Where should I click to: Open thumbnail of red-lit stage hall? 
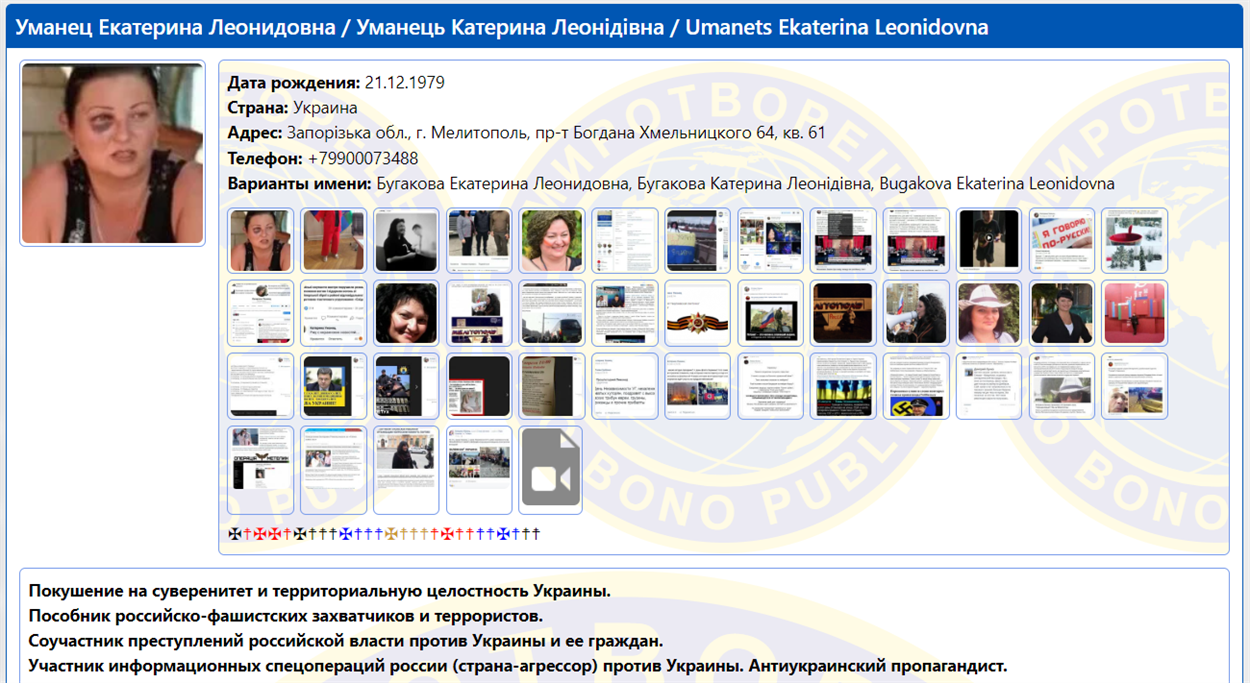click(1134, 313)
